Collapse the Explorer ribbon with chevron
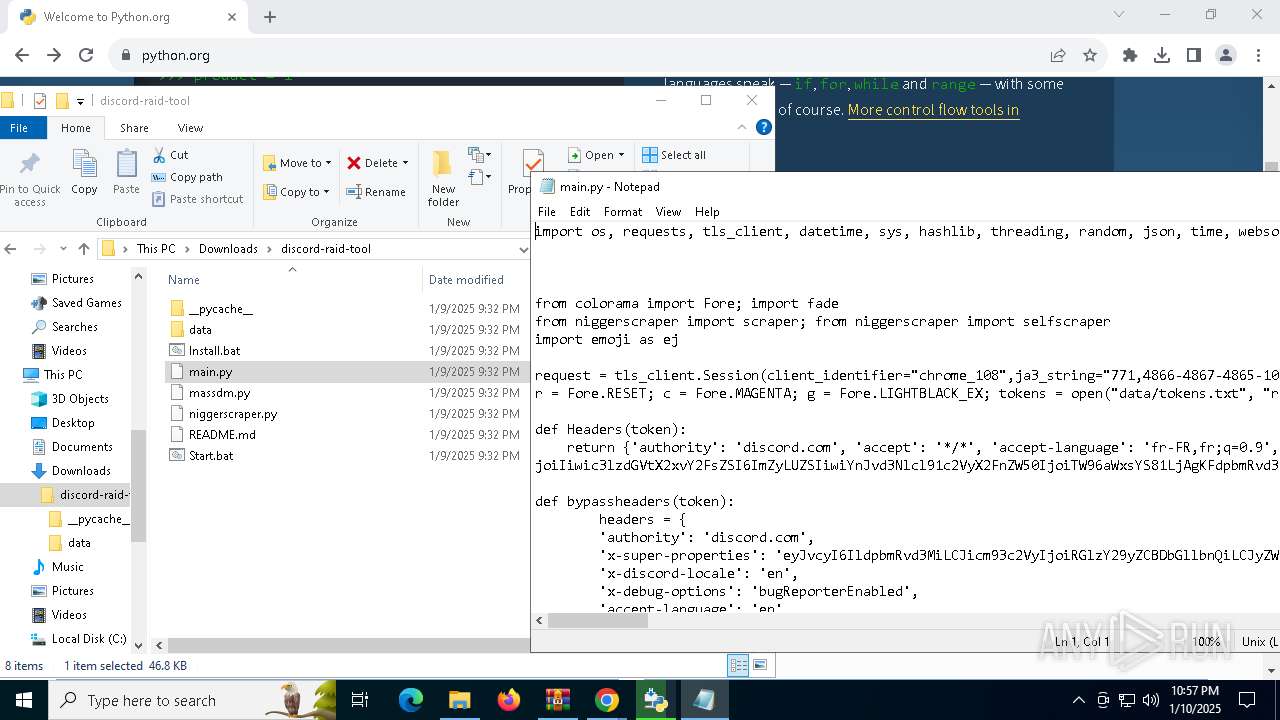 (x=742, y=127)
